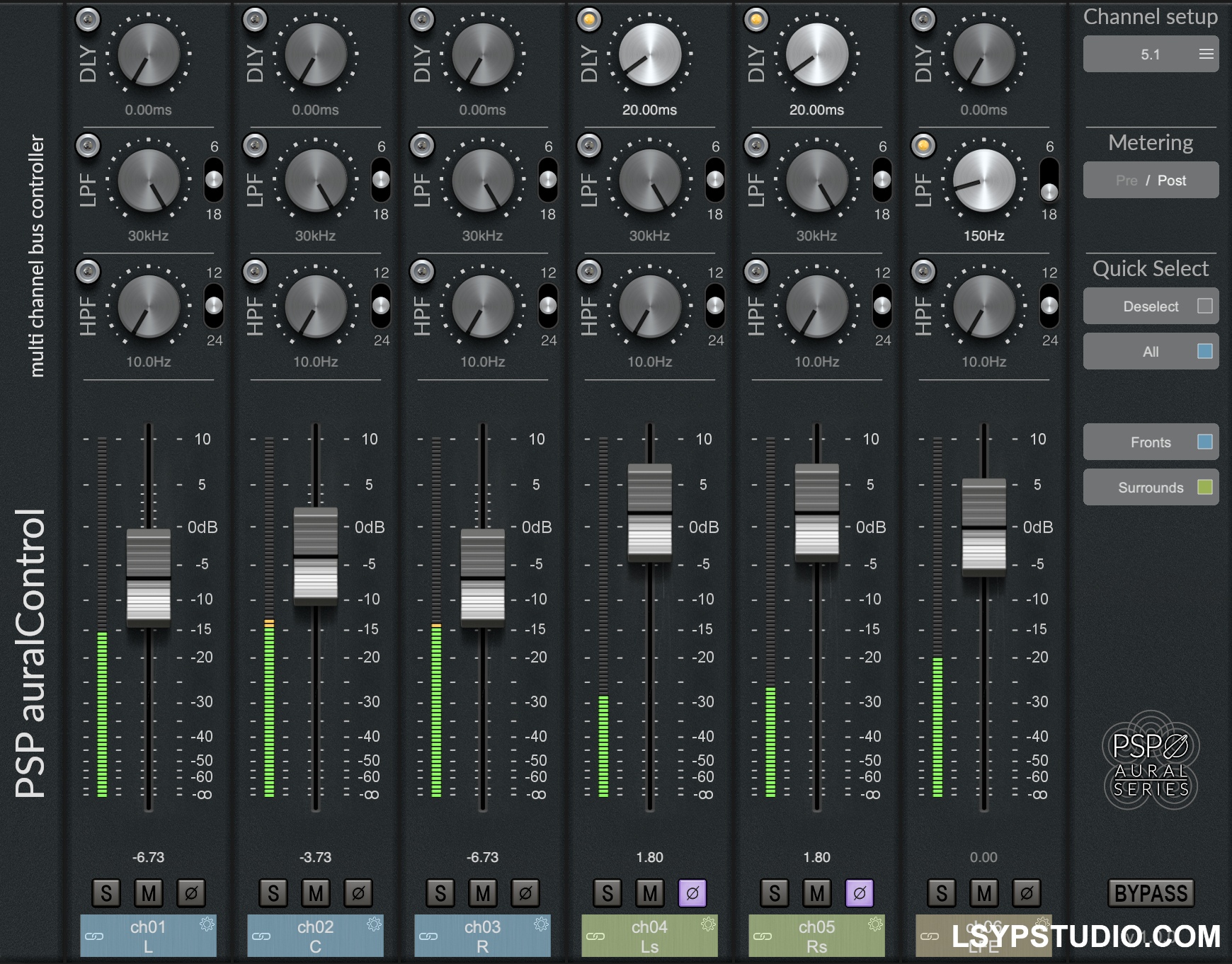The width and height of the screenshot is (1232, 964).
Task: Click the ch06 LPF value 150Hz
Action: tap(984, 236)
